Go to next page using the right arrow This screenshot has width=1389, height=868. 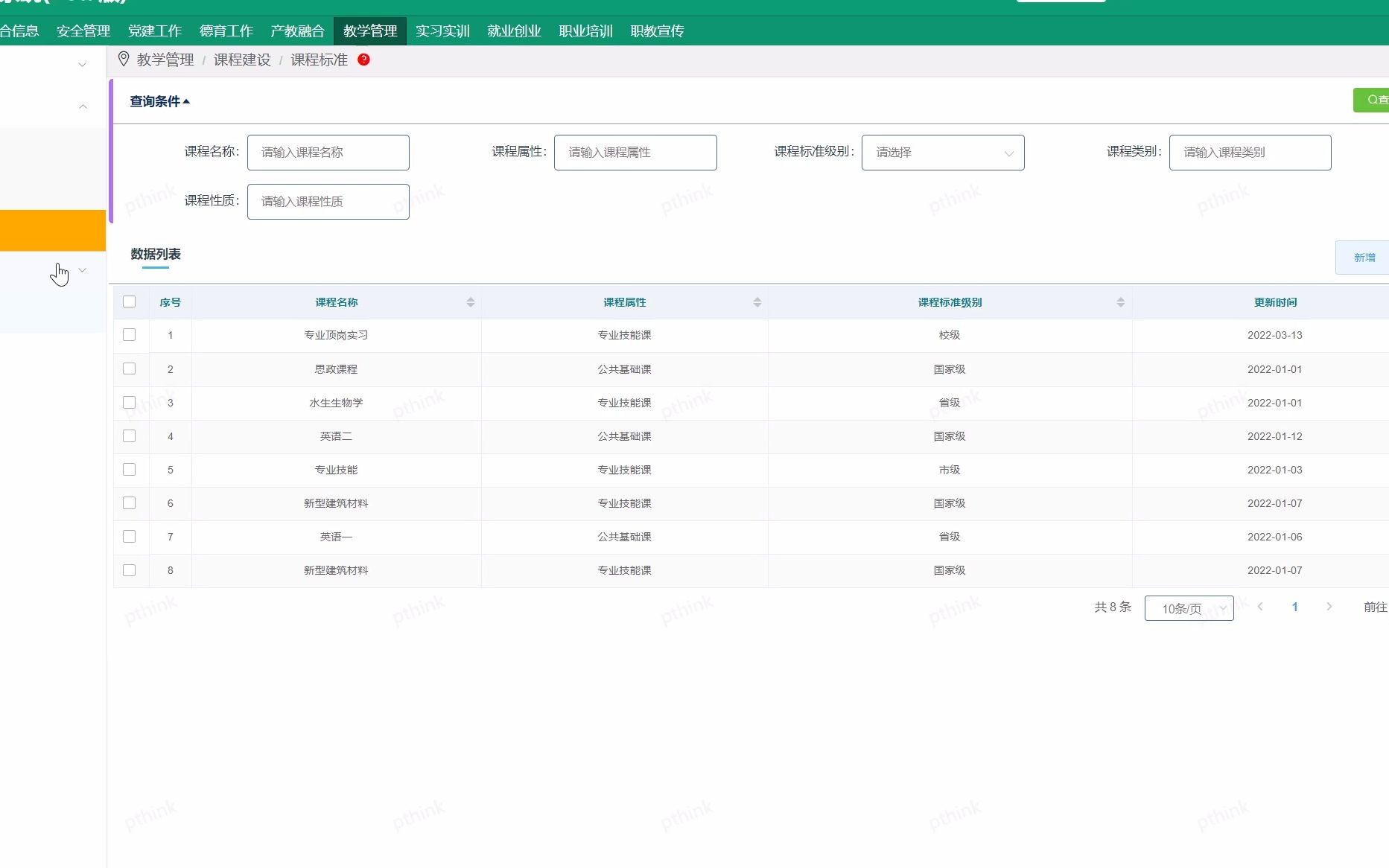[1329, 607]
